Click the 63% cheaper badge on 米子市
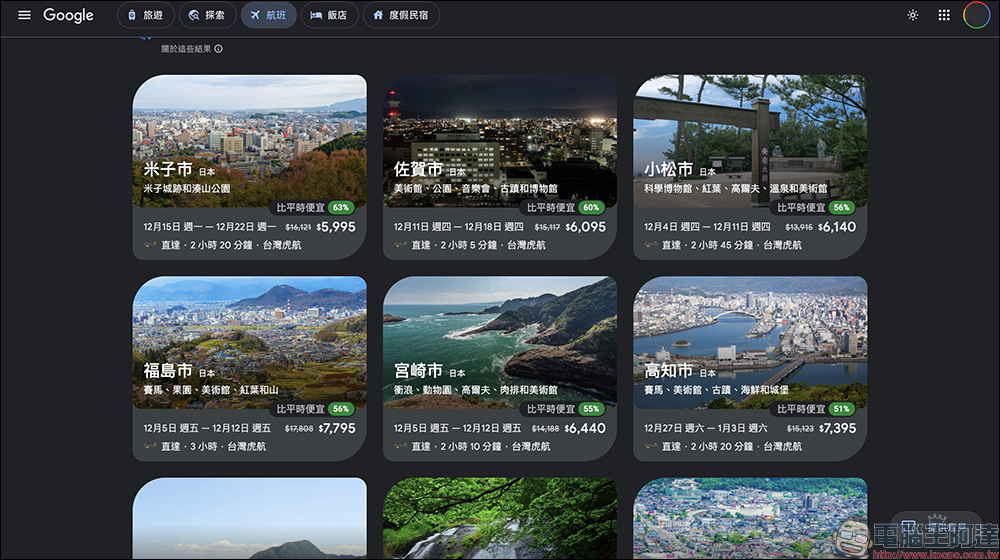The width and height of the screenshot is (1000, 560). pyautogui.click(x=341, y=207)
